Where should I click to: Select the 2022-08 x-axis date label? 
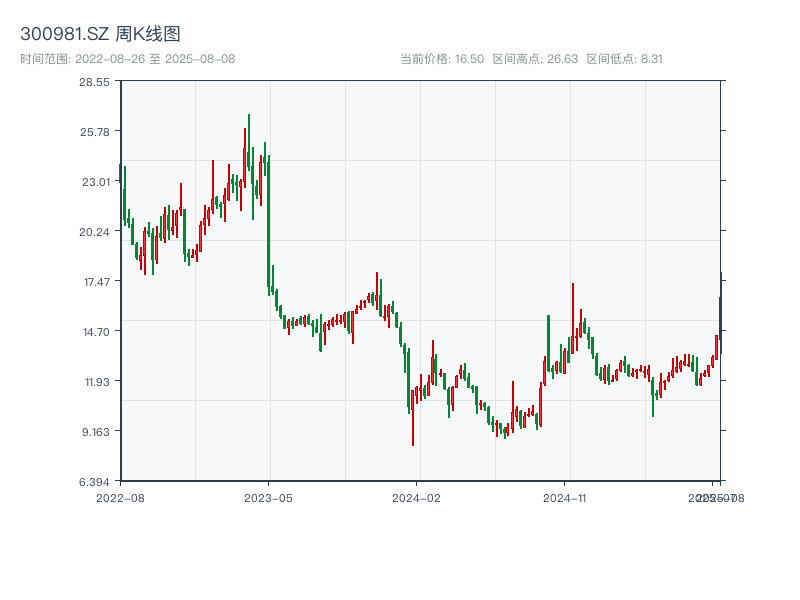click(x=120, y=497)
